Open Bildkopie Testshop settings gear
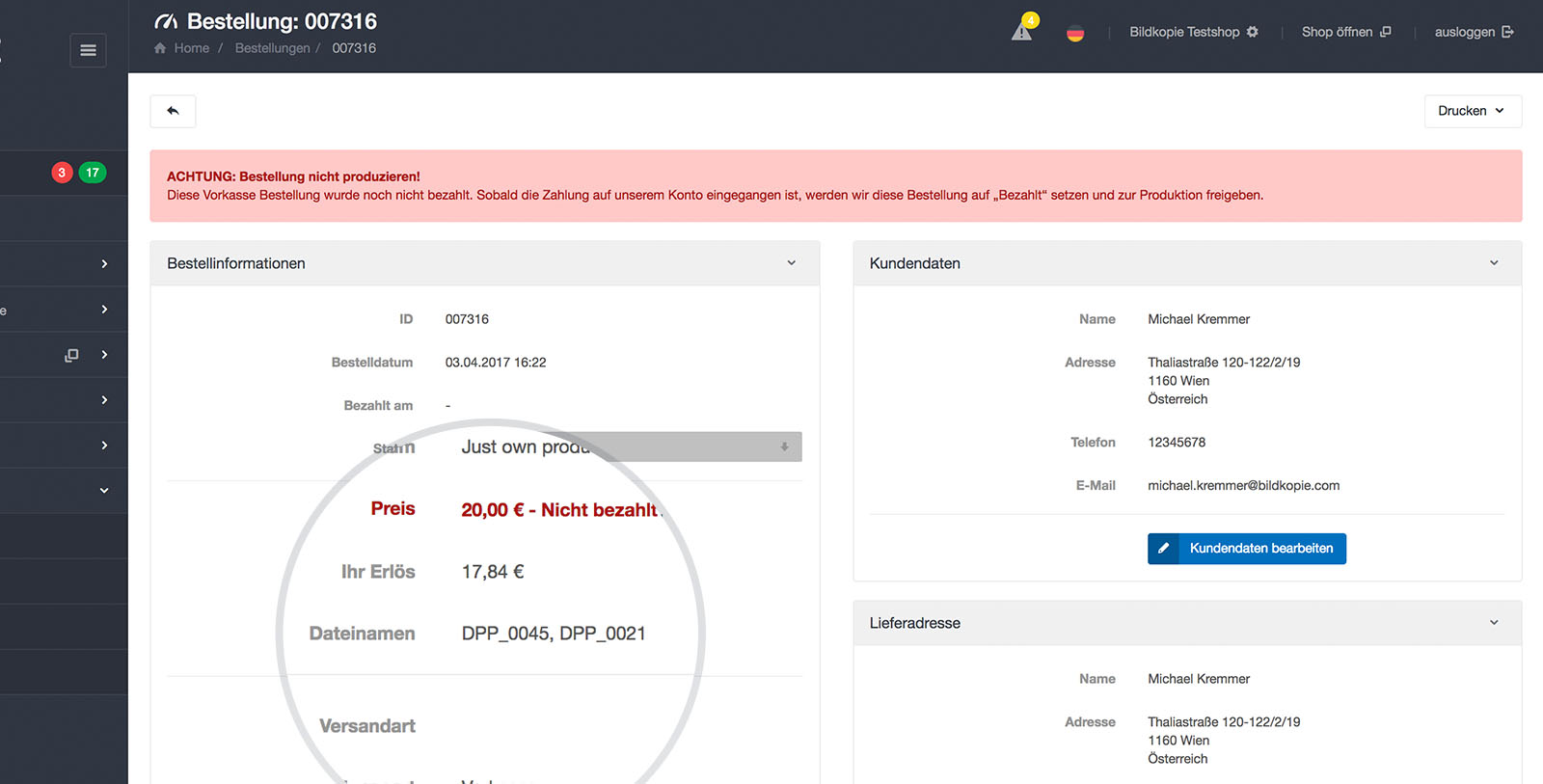1543x784 pixels. (x=1253, y=32)
